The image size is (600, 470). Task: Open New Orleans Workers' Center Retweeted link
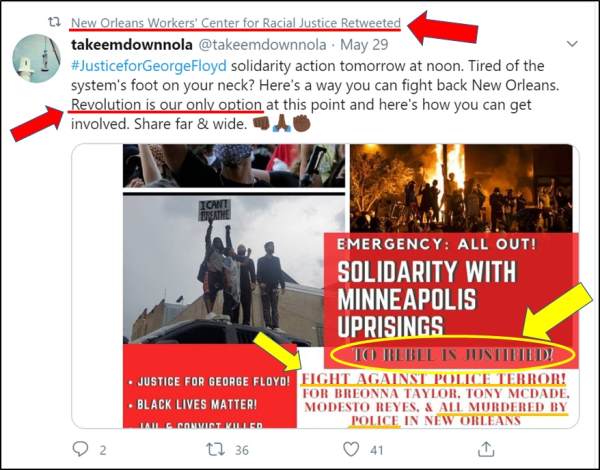tap(236, 23)
